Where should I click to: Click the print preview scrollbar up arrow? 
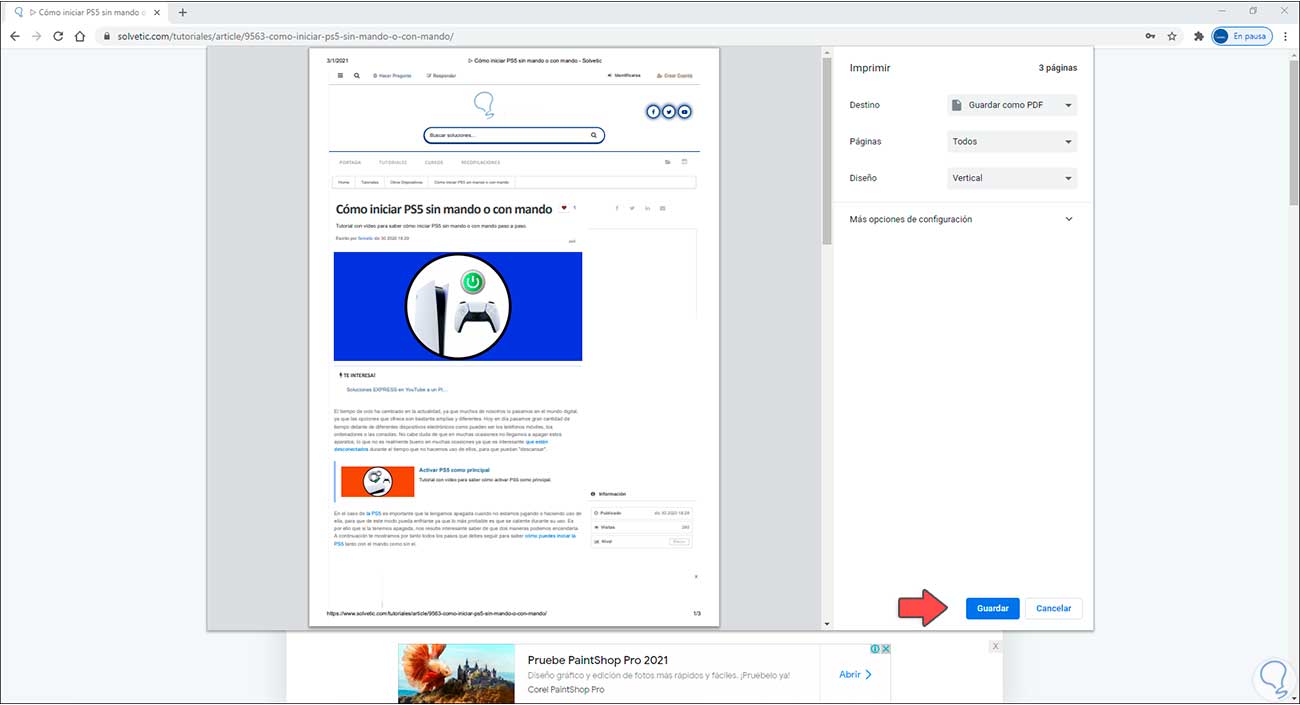[x=826, y=52]
